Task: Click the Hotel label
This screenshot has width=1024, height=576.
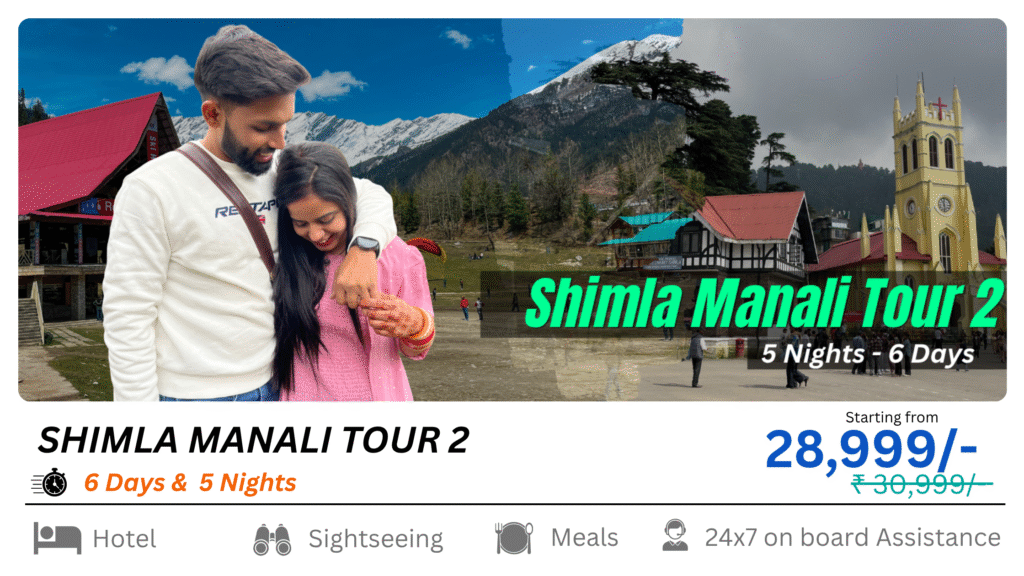Action: coord(125,539)
